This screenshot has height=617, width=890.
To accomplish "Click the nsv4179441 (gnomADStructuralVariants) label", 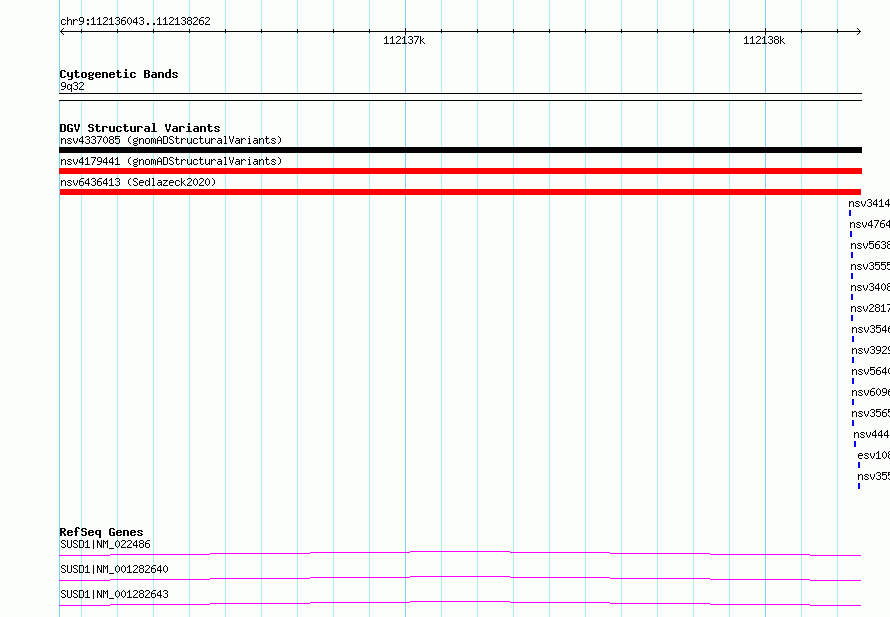I will (x=171, y=161).
